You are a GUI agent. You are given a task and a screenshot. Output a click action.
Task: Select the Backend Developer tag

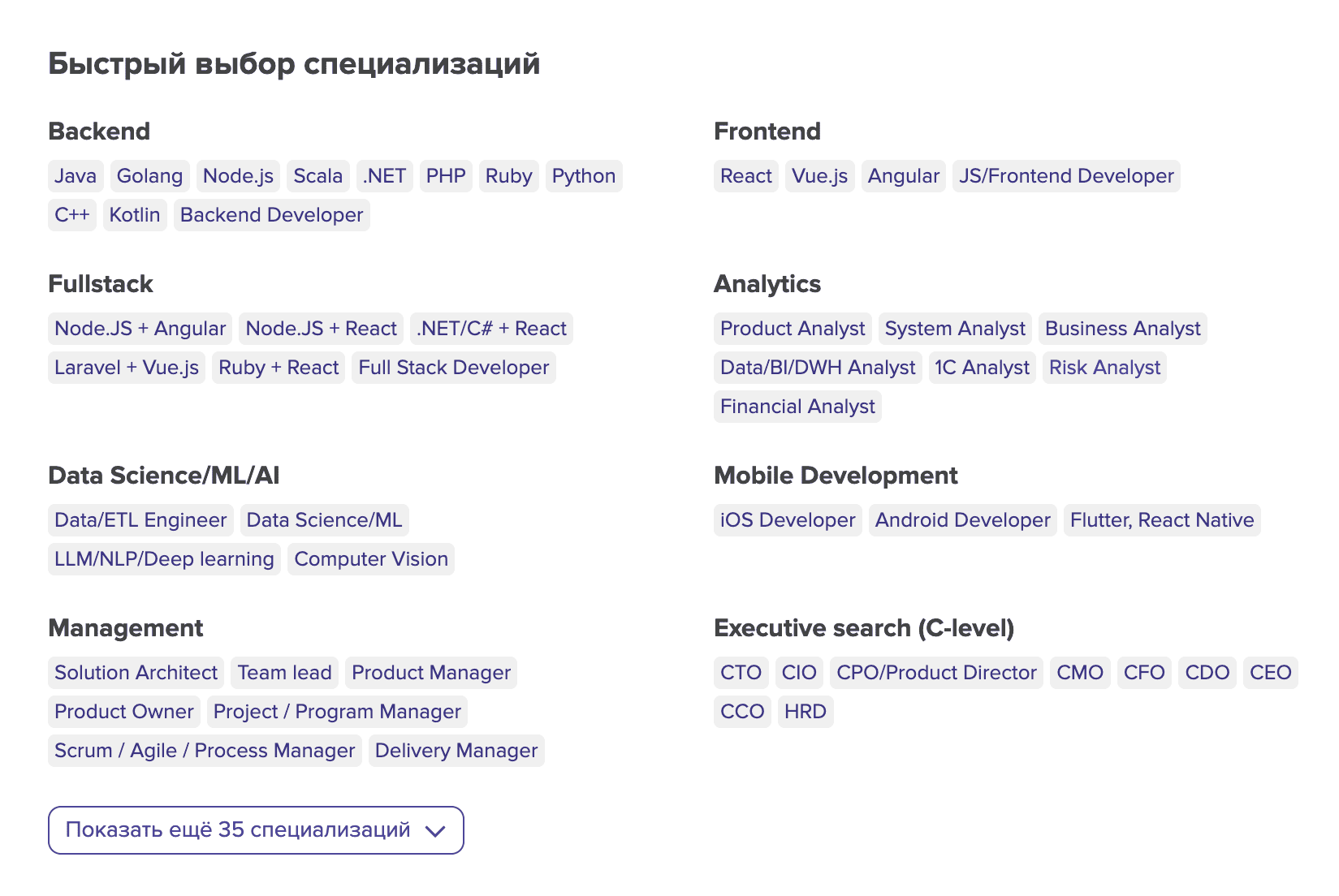click(x=271, y=215)
